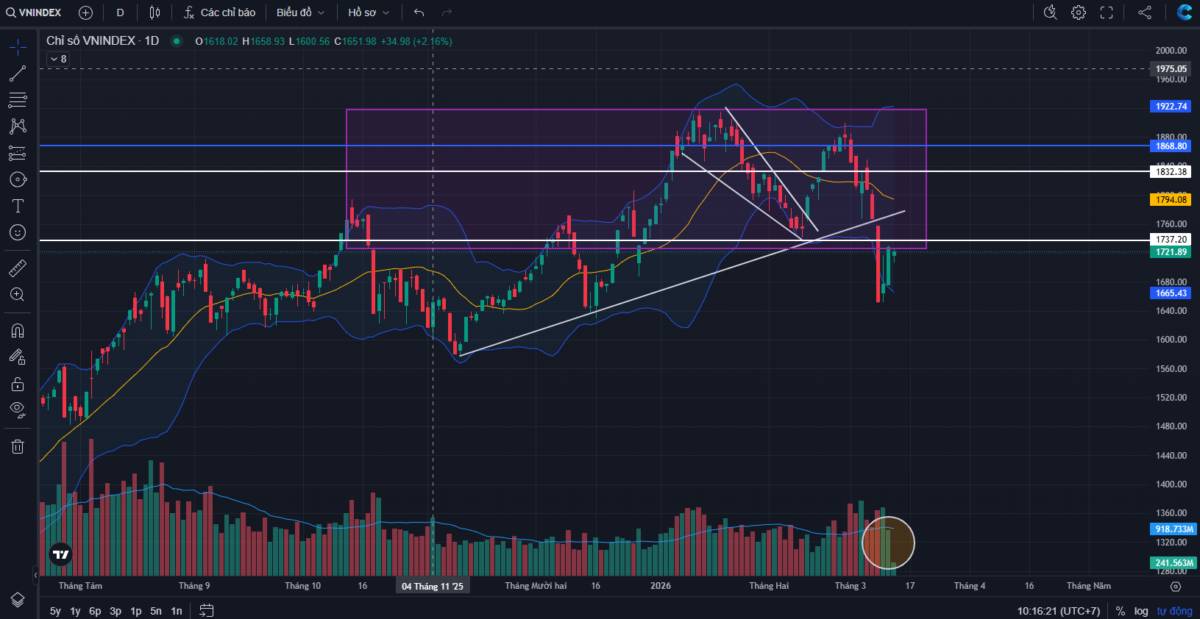This screenshot has height=619, width=1200.
Task: Set range to 6p
Action: 95,611
